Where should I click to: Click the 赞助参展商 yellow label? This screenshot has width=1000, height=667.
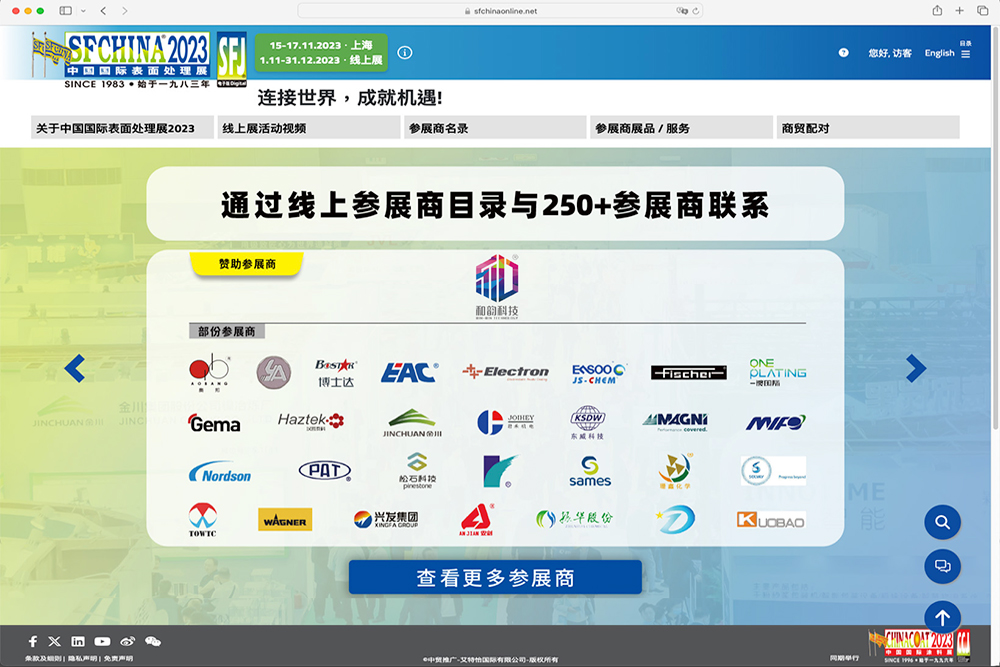[x=247, y=264]
